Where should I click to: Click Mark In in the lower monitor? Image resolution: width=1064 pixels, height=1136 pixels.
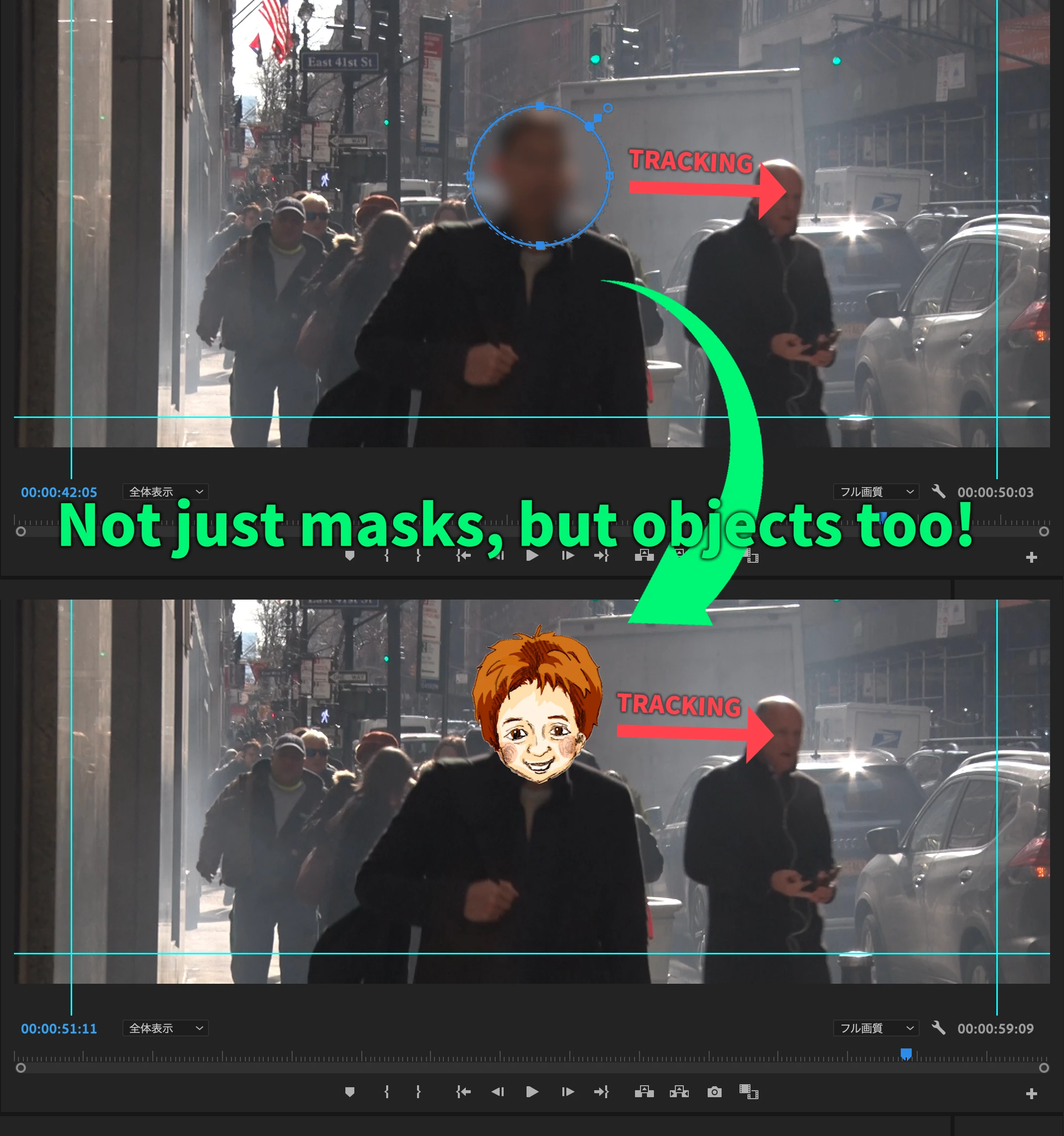pos(387,1092)
